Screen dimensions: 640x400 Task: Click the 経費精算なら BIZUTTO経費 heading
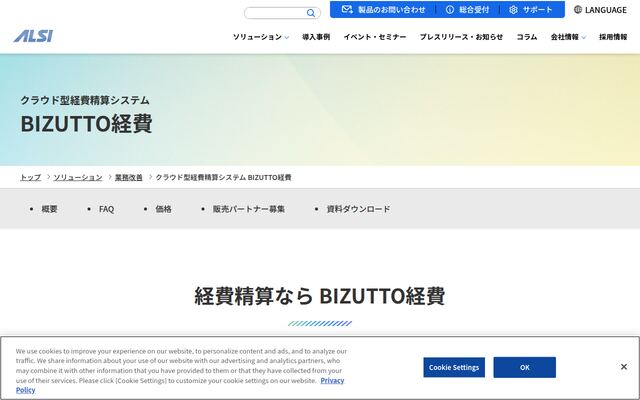point(320,296)
